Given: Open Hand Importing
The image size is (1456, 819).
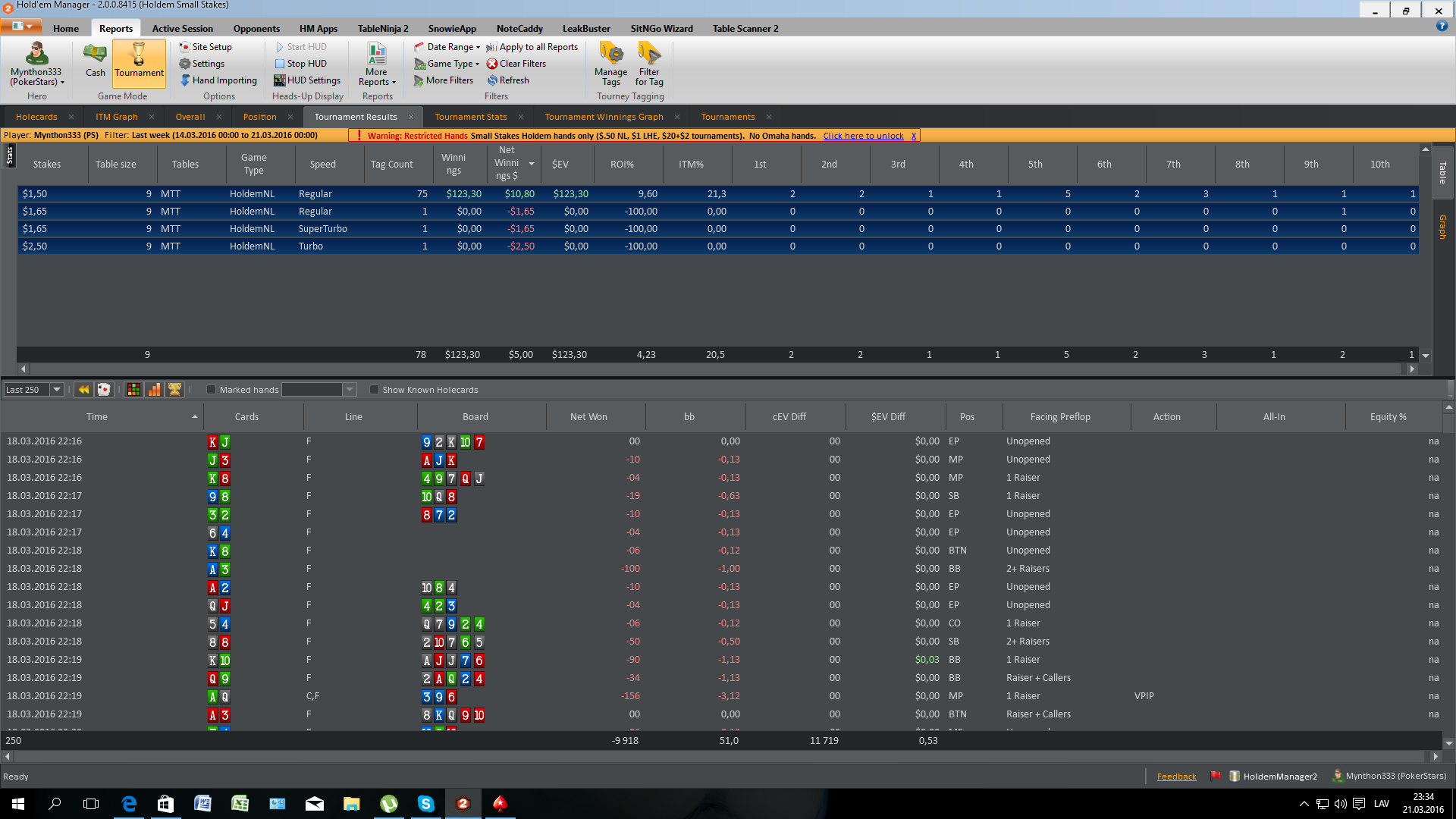Looking at the screenshot, I should click(218, 80).
